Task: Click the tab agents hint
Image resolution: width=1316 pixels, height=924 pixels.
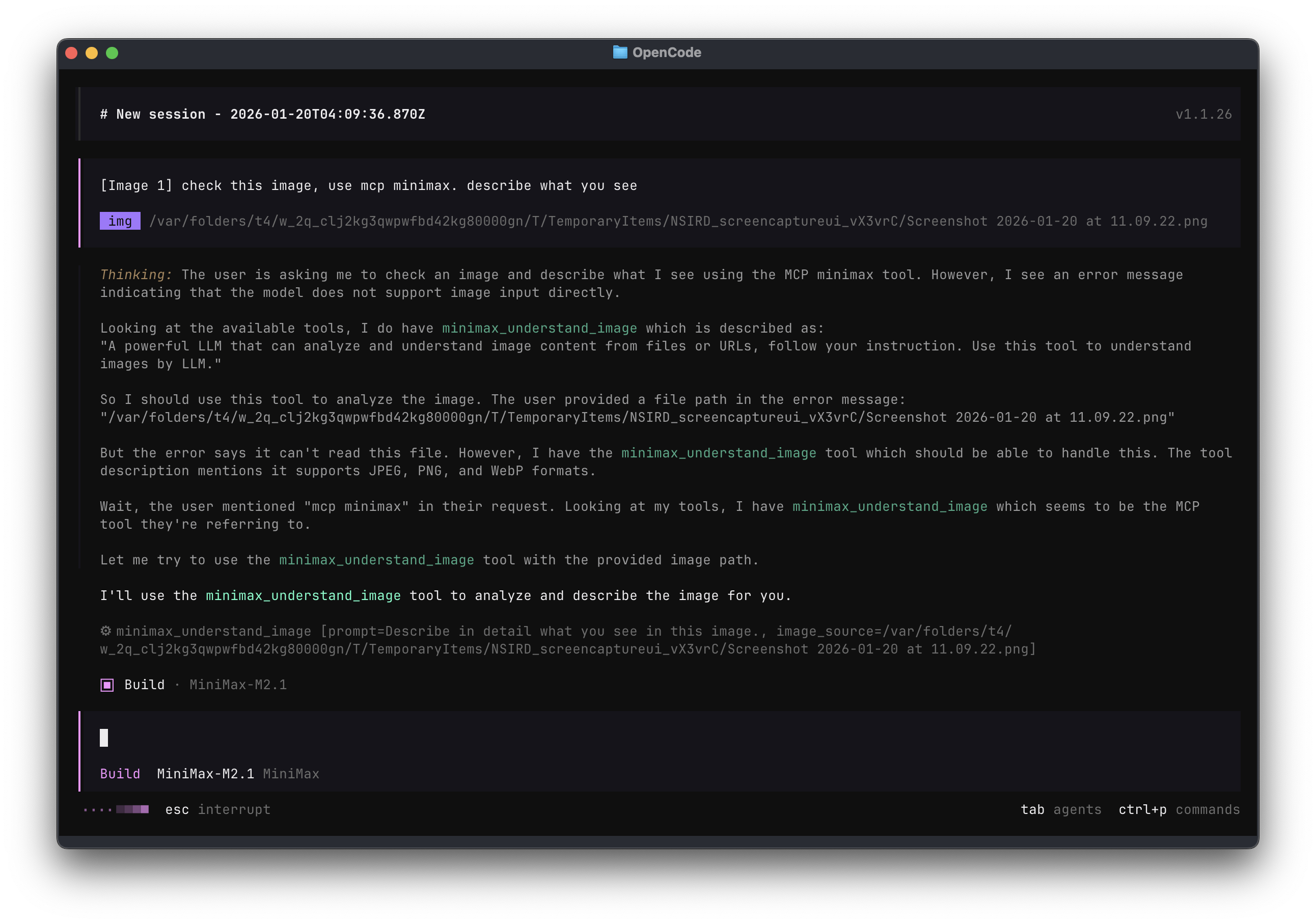Action: (x=1061, y=809)
